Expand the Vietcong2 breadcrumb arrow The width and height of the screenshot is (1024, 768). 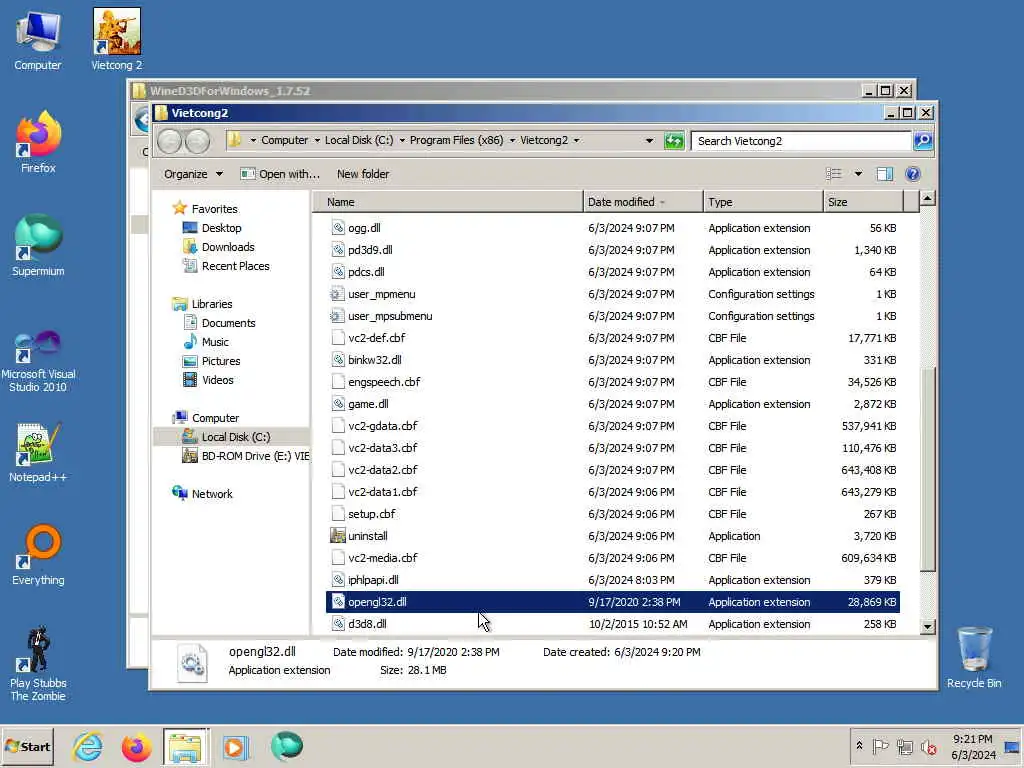coord(576,140)
